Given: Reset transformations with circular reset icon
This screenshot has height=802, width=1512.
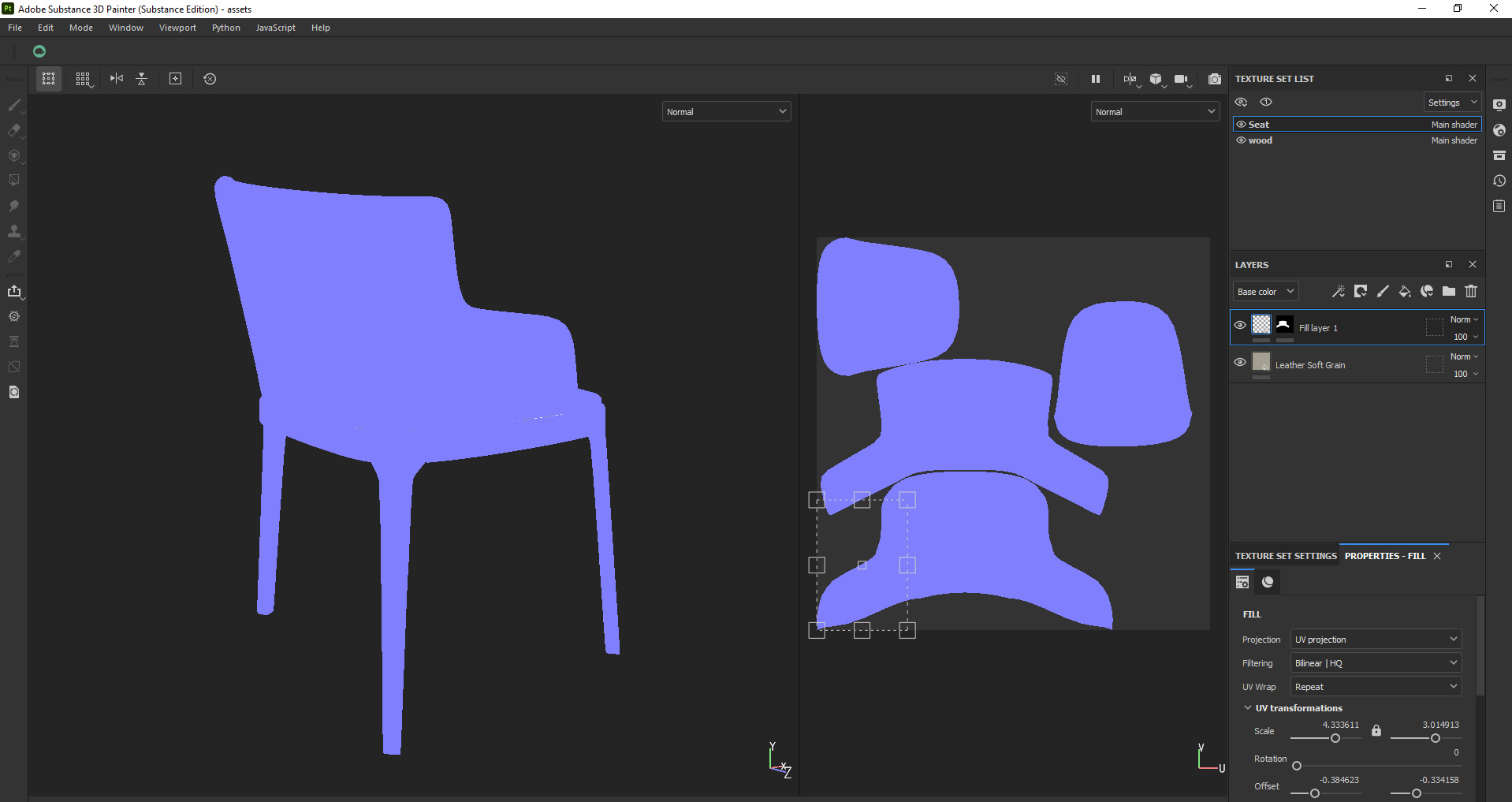Looking at the screenshot, I should (x=210, y=79).
